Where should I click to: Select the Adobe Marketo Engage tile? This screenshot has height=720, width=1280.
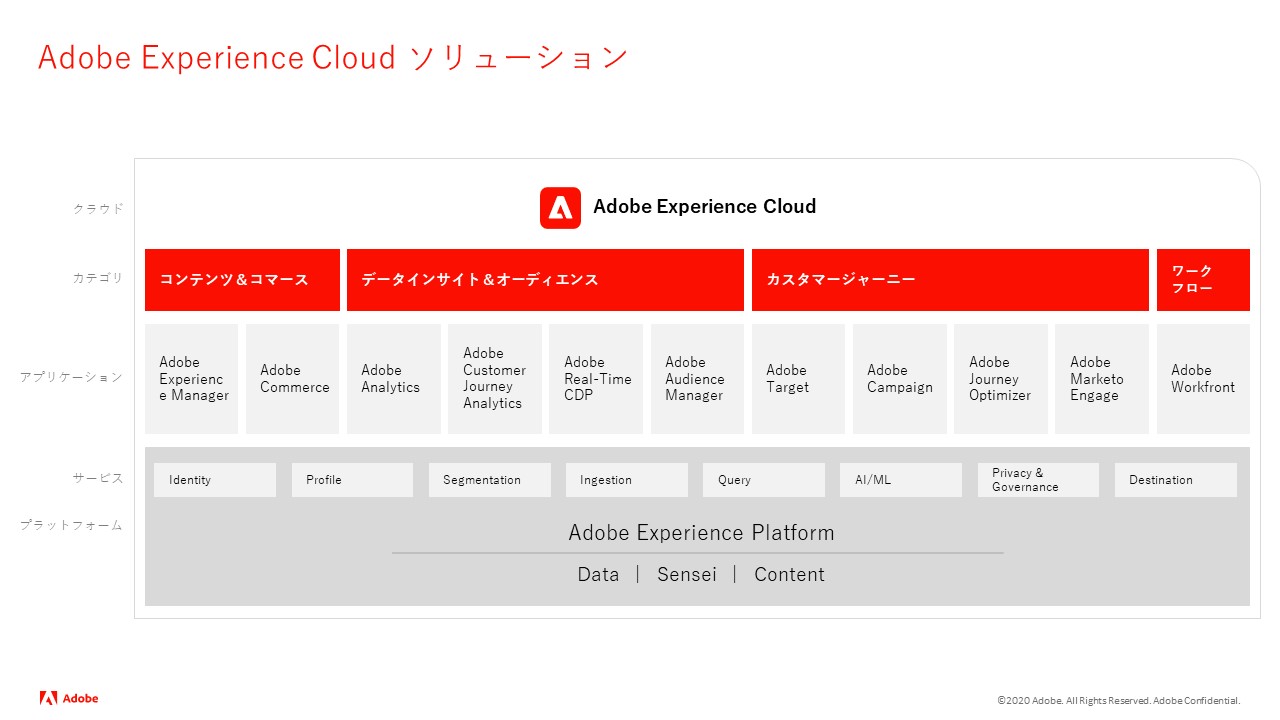1102,379
